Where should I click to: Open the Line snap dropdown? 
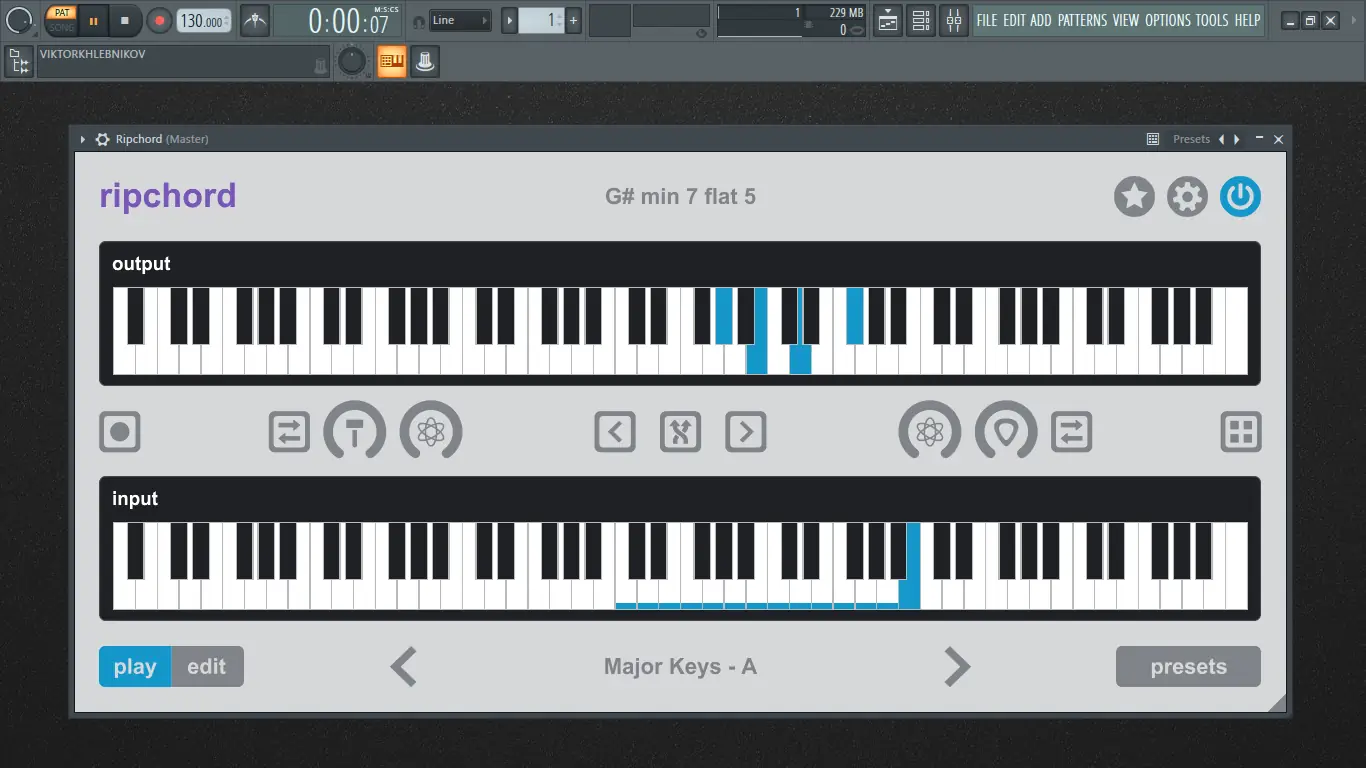tap(461, 20)
